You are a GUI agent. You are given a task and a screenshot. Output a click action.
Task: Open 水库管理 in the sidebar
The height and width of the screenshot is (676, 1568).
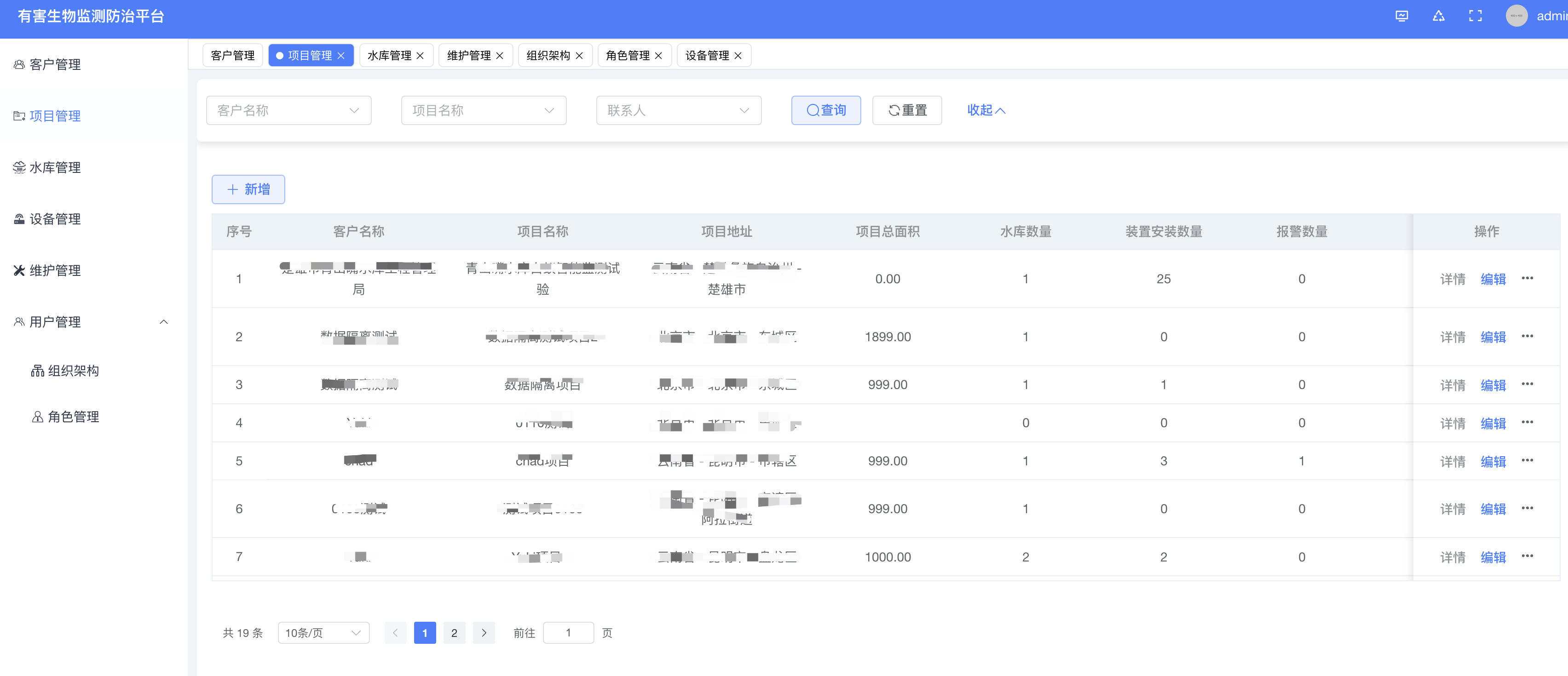[x=55, y=167]
